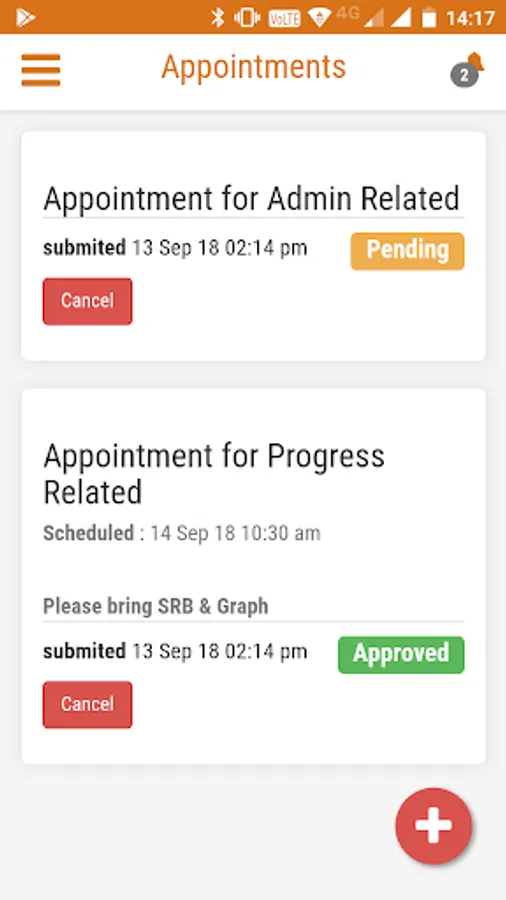Tap the vibrate mode status icon
Viewport: 506px width, 900px height.
pyautogui.click(x=247, y=18)
